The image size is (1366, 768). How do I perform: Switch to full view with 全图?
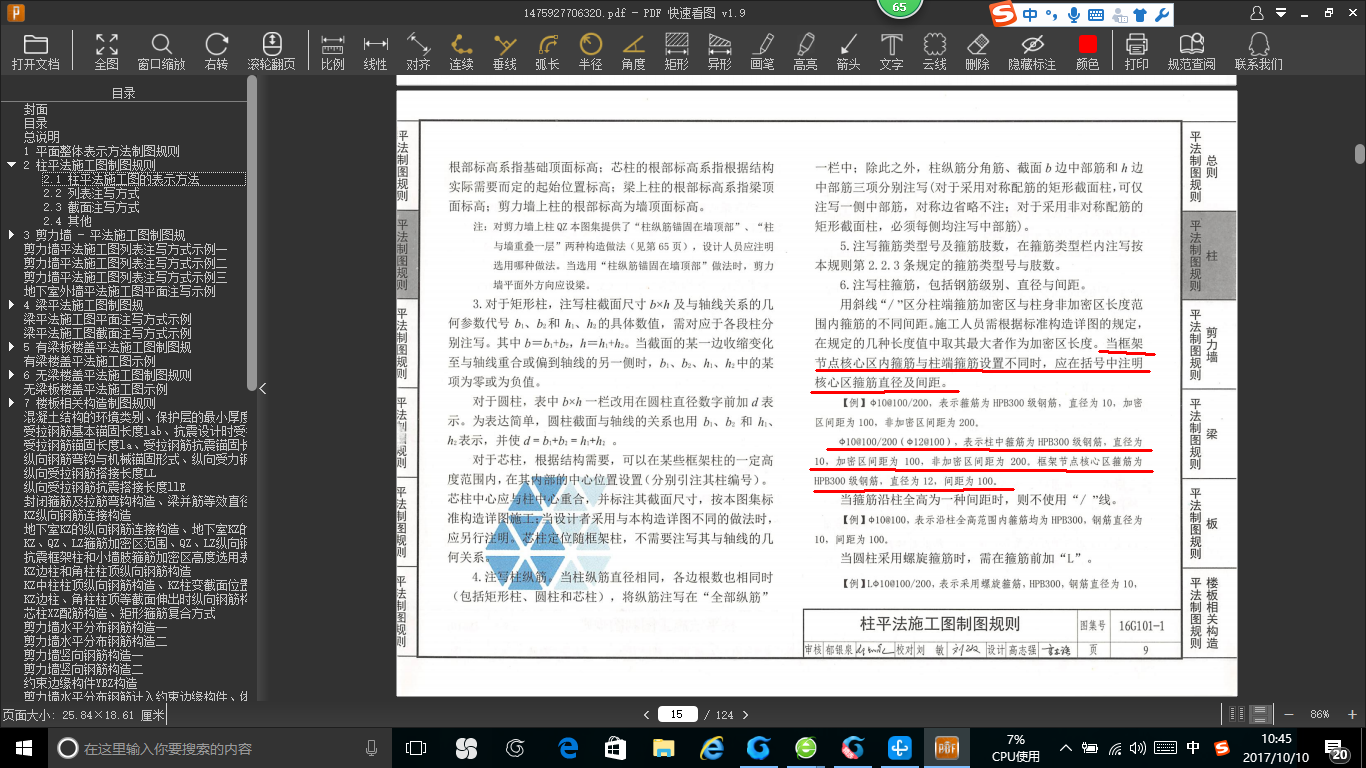107,52
